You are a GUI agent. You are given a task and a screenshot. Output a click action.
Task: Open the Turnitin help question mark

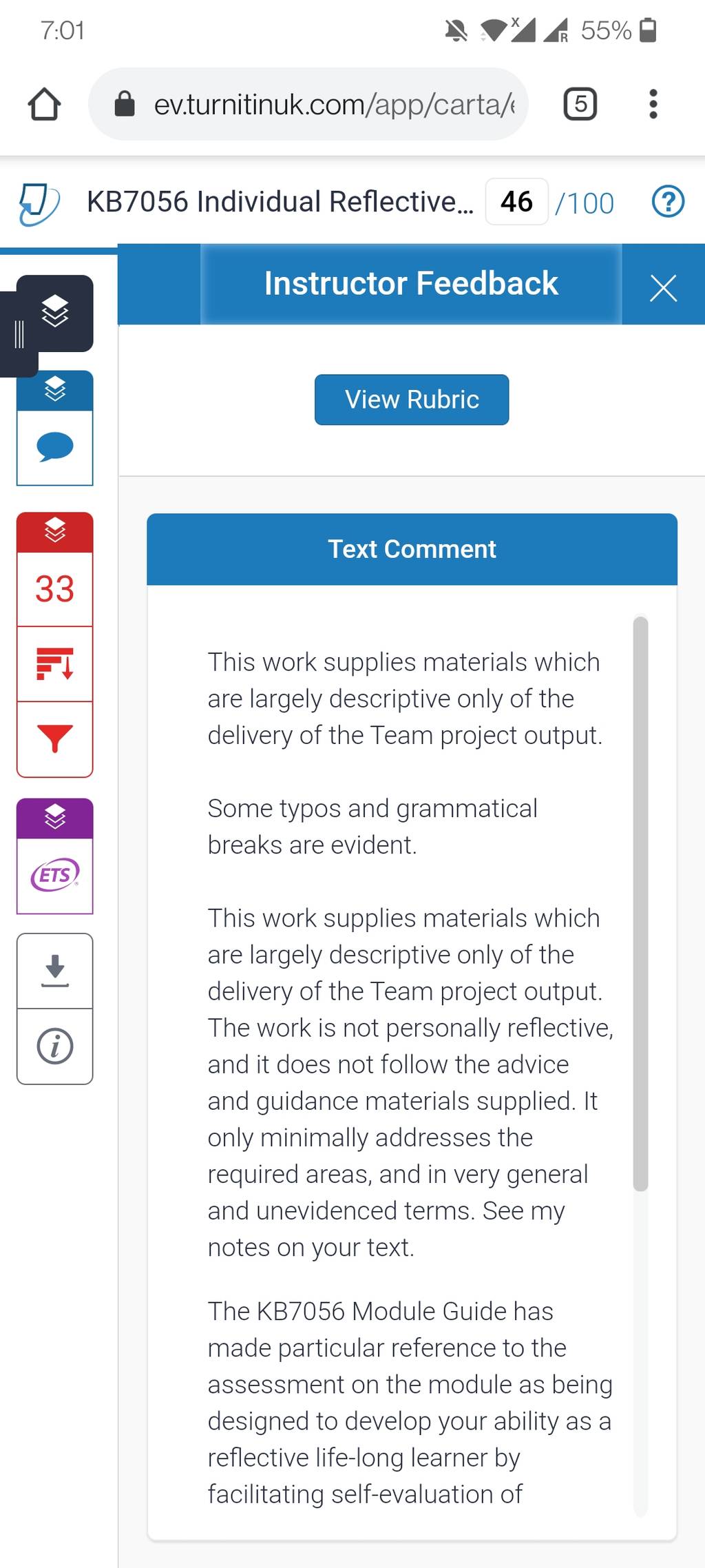coord(668,202)
